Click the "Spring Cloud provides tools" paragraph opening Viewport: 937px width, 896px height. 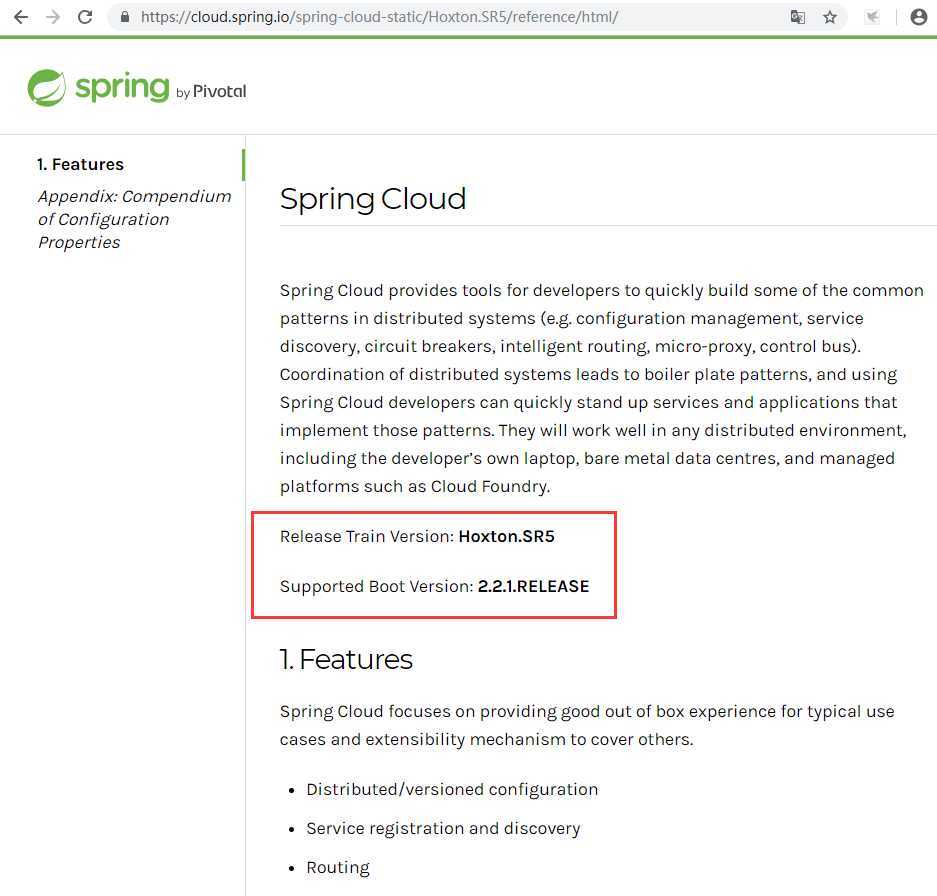tap(391, 290)
